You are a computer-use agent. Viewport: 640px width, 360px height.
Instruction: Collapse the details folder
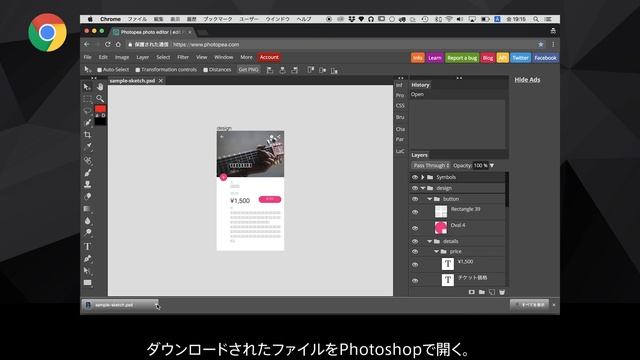tap(430, 241)
